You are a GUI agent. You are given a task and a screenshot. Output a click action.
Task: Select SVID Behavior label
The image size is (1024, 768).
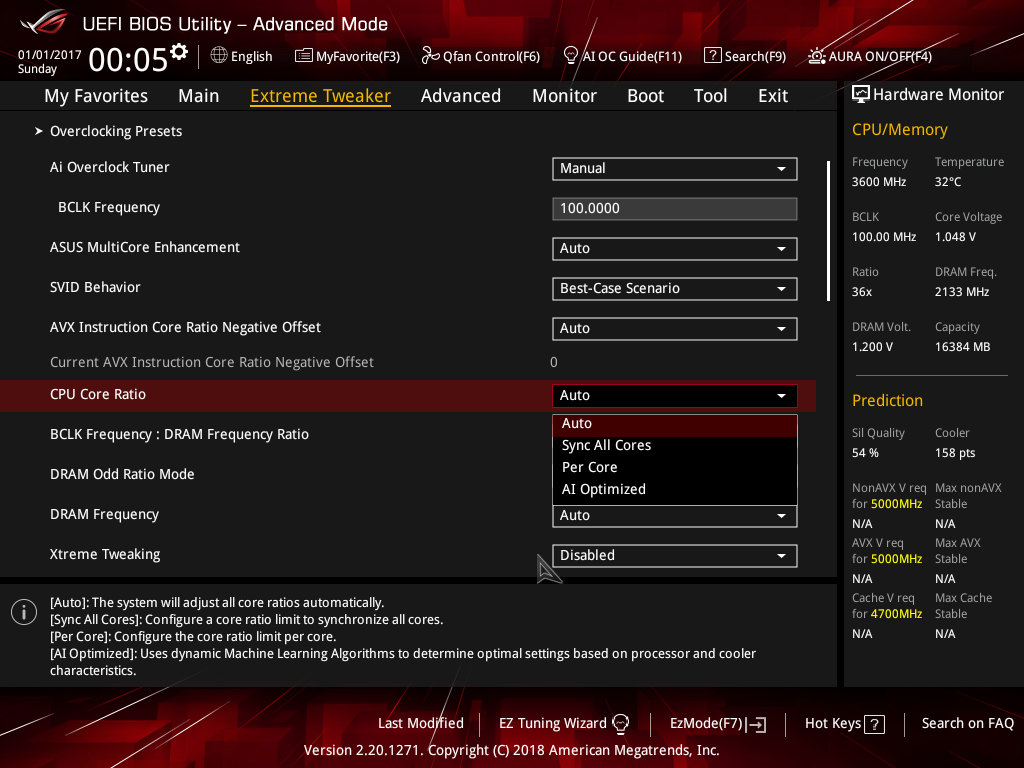[95, 287]
